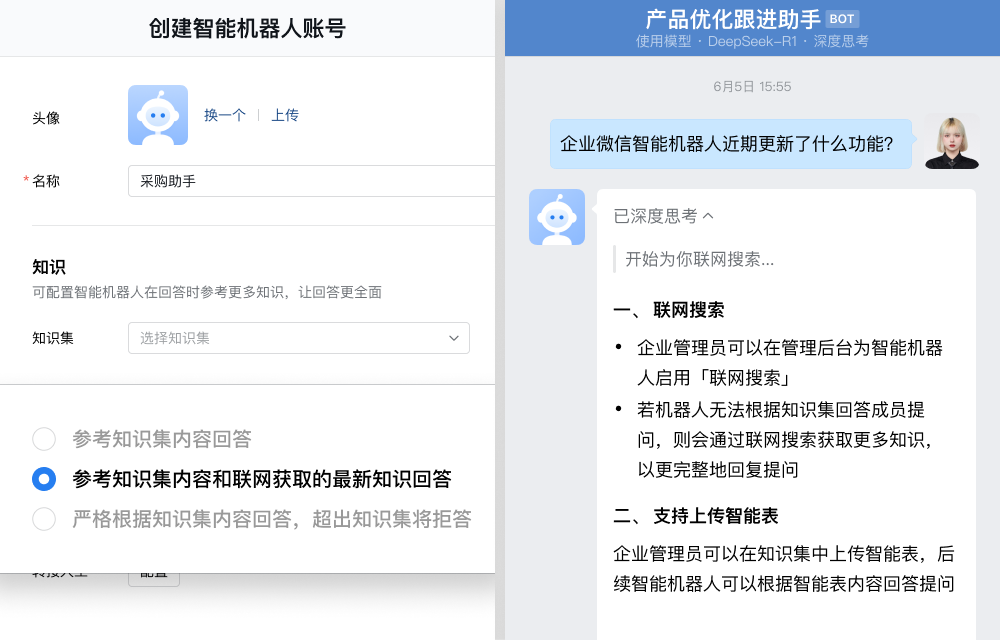Image resolution: width=1000 pixels, height=640 pixels.
Task: Click the message 企业微信智能机器人近期更新了什么功能?
Action: tap(731, 144)
